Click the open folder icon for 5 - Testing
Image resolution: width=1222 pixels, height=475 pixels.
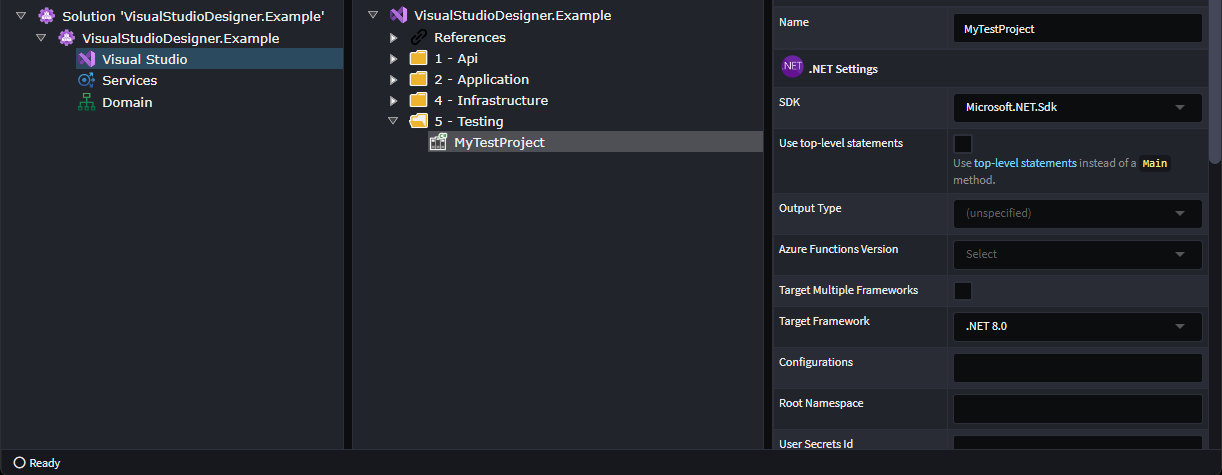pos(419,121)
